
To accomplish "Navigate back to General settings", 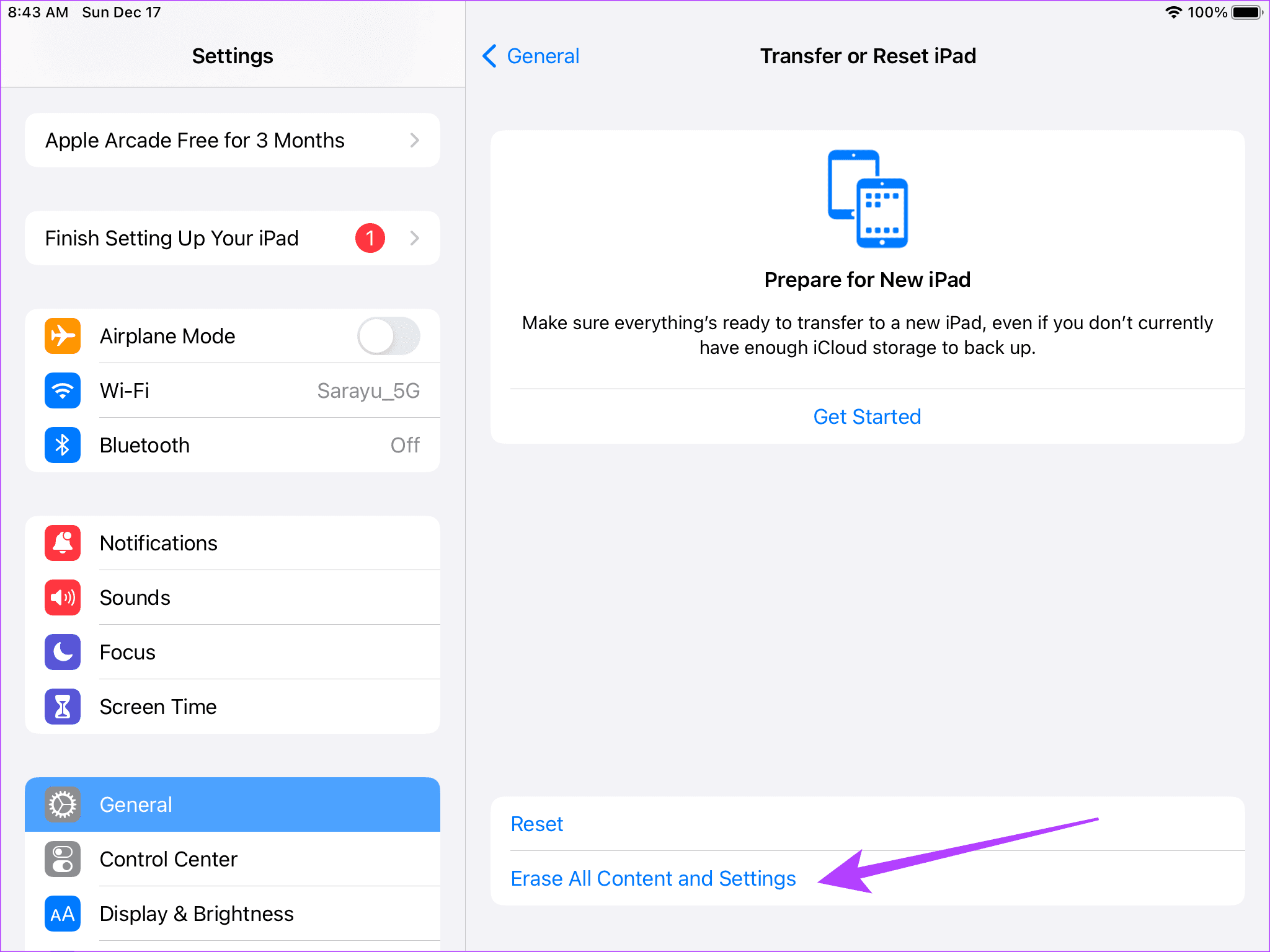I will 530,56.
